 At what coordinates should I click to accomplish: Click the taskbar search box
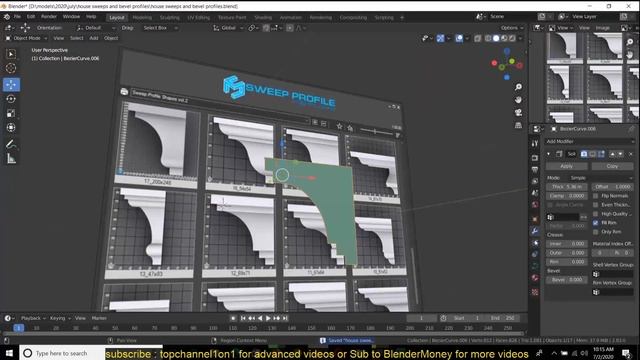(x=62, y=353)
